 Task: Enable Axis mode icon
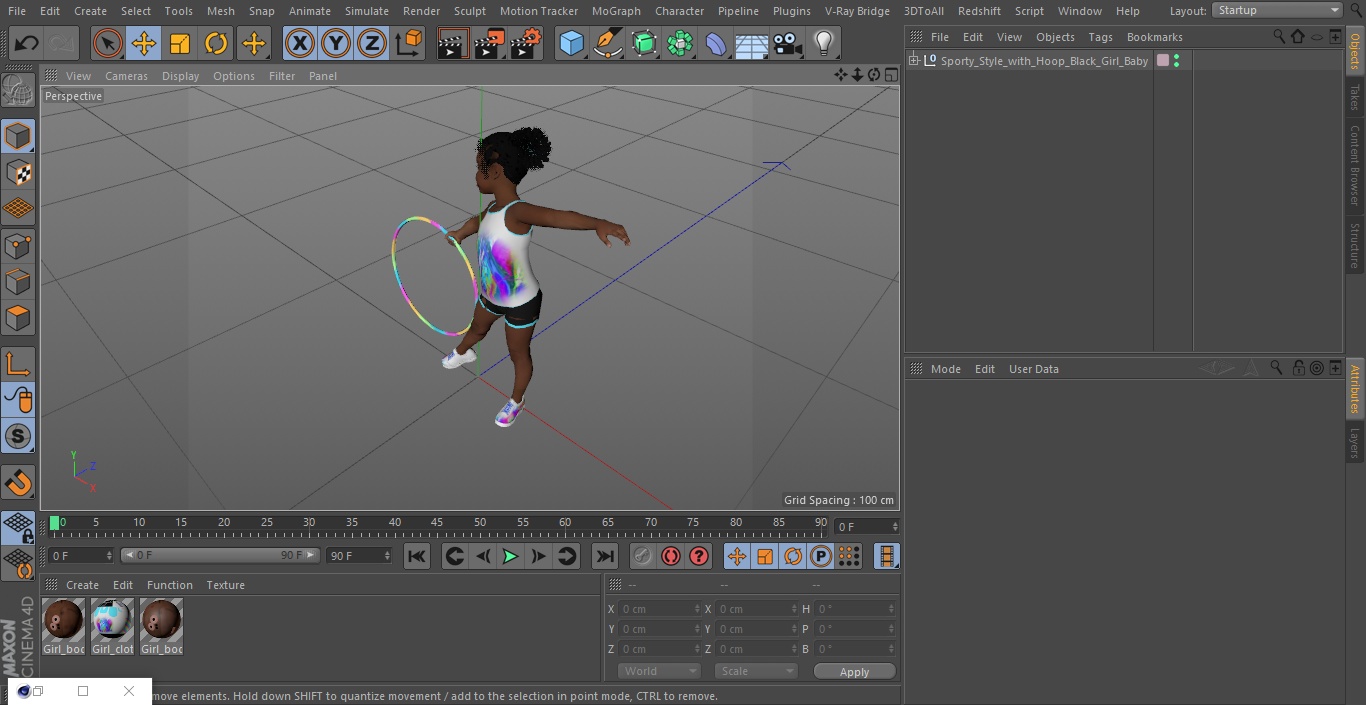pos(19,364)
